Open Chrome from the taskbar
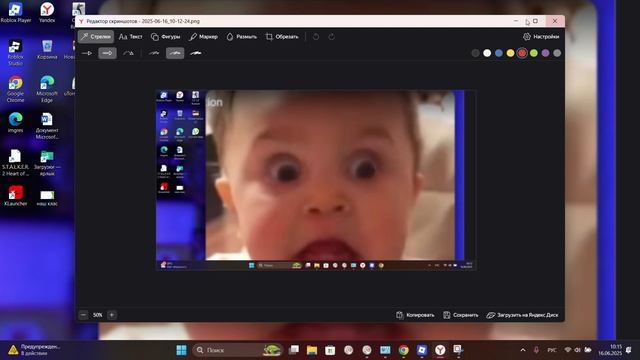Screen dimensions: 640x360 point(403,350)
